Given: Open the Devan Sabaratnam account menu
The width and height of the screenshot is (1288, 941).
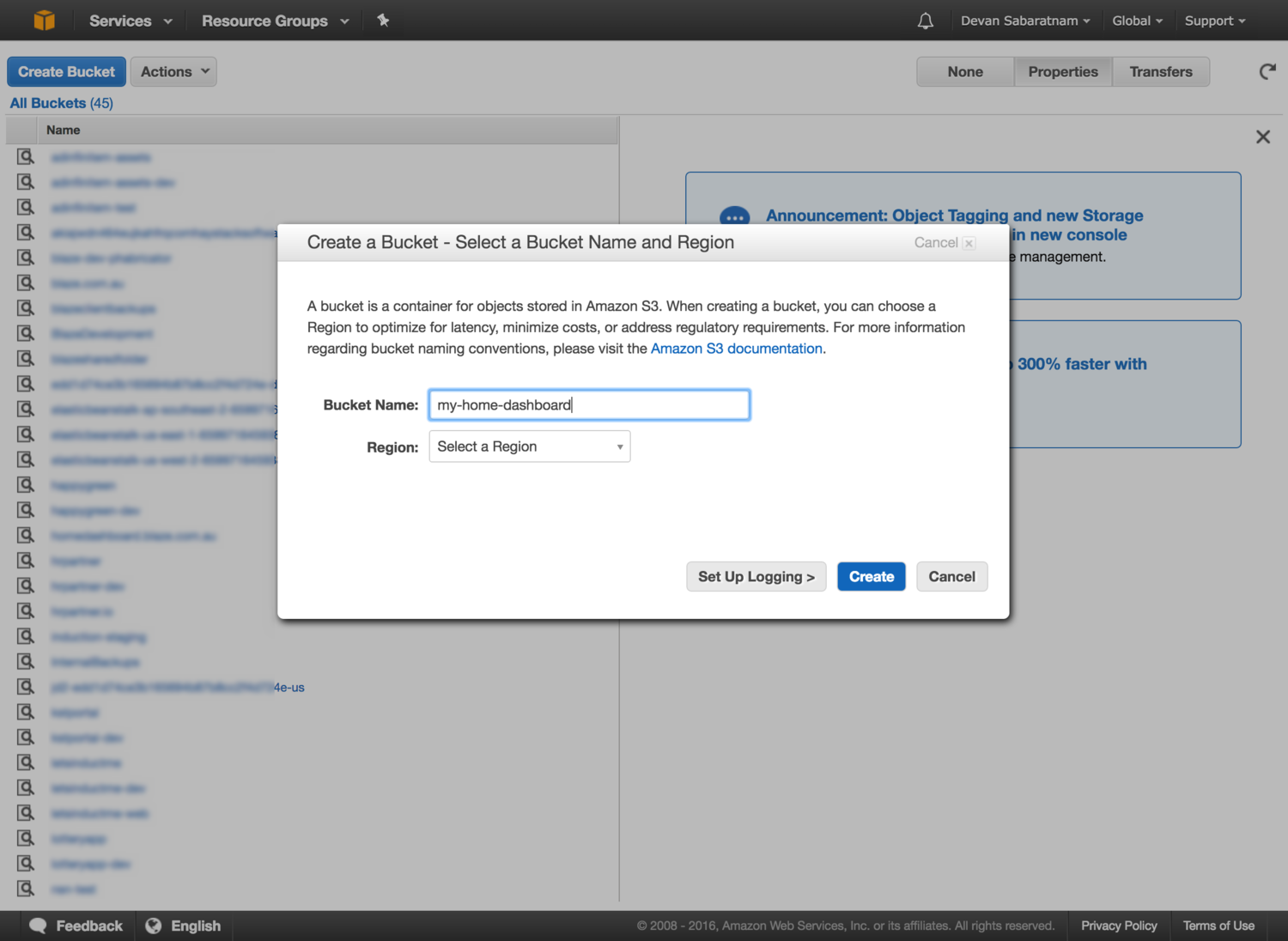Looking at the screenshot, I should coord(1025,21).
